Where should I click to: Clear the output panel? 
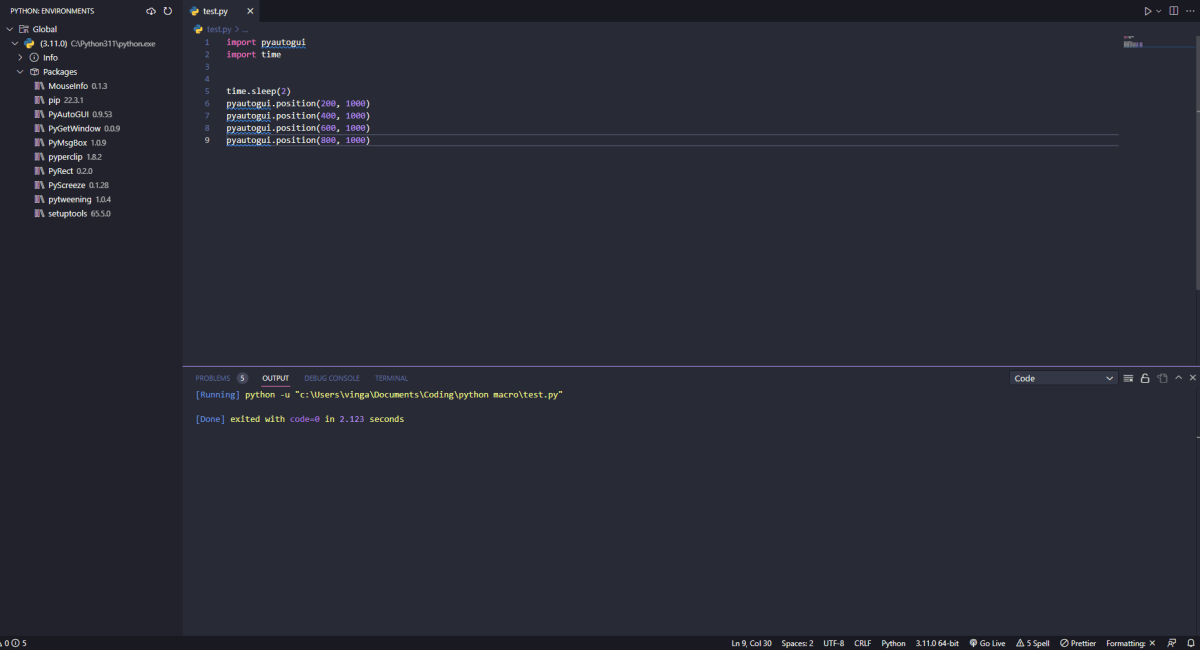pyautogui.click(x=1129, y=378)
